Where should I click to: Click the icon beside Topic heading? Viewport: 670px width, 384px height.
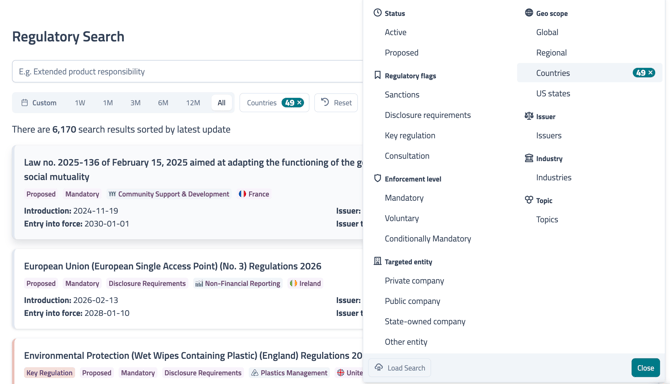(529, 200)
